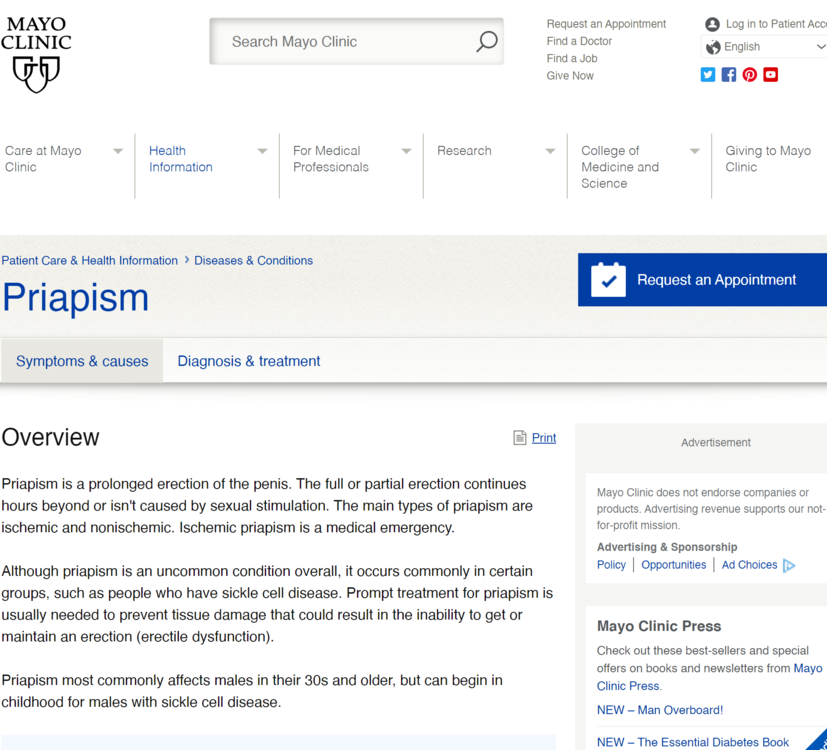
Task: Click the search magnifying glass icon
Action: pyautogui.click(x=486, y=41)
